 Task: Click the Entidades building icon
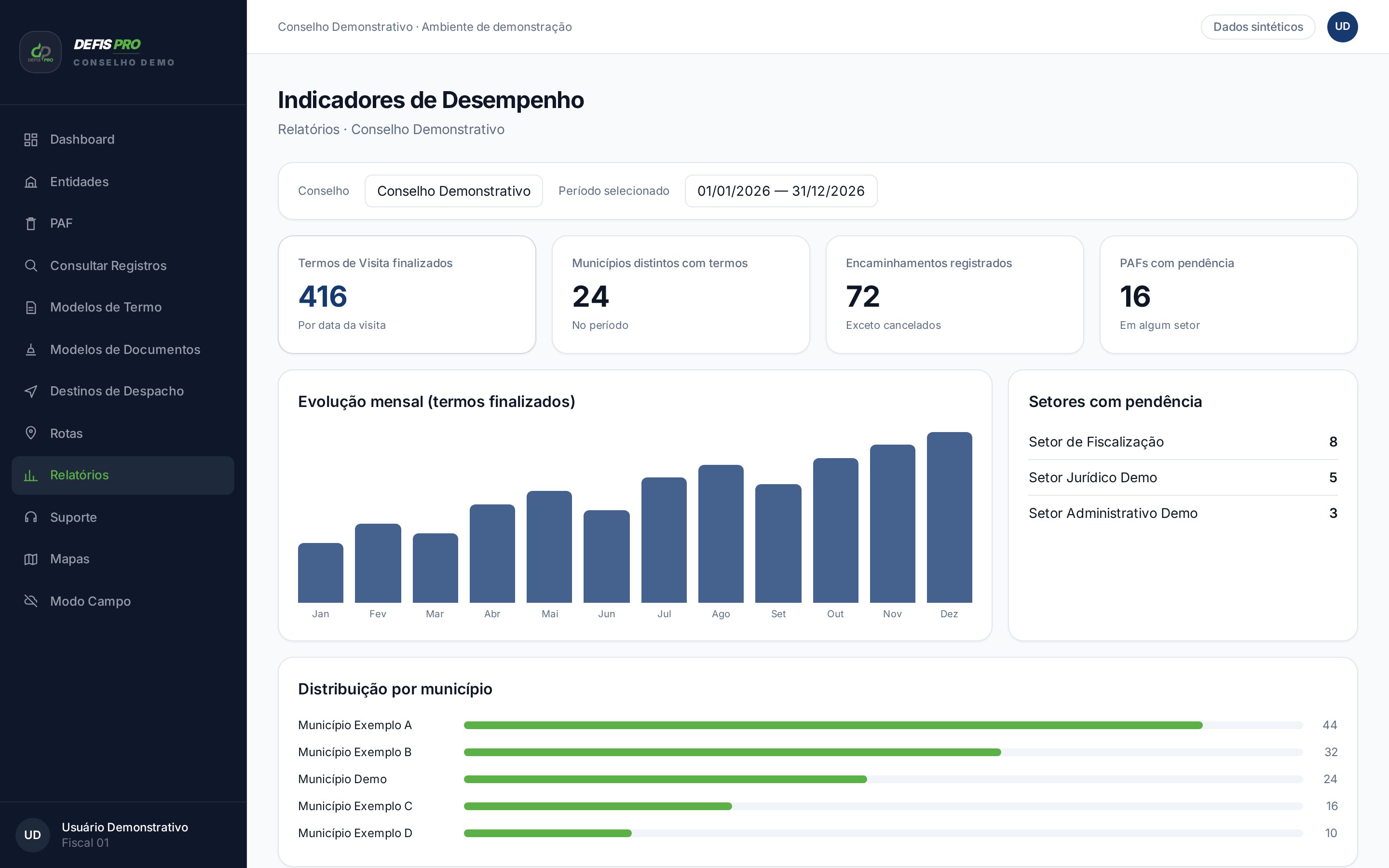click(x=31, y=182)
